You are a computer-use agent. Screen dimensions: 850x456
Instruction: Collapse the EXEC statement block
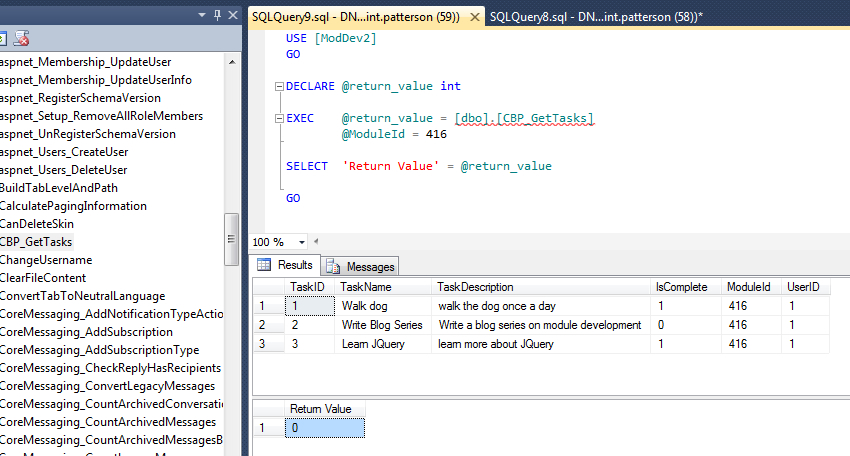pos(279,118)
